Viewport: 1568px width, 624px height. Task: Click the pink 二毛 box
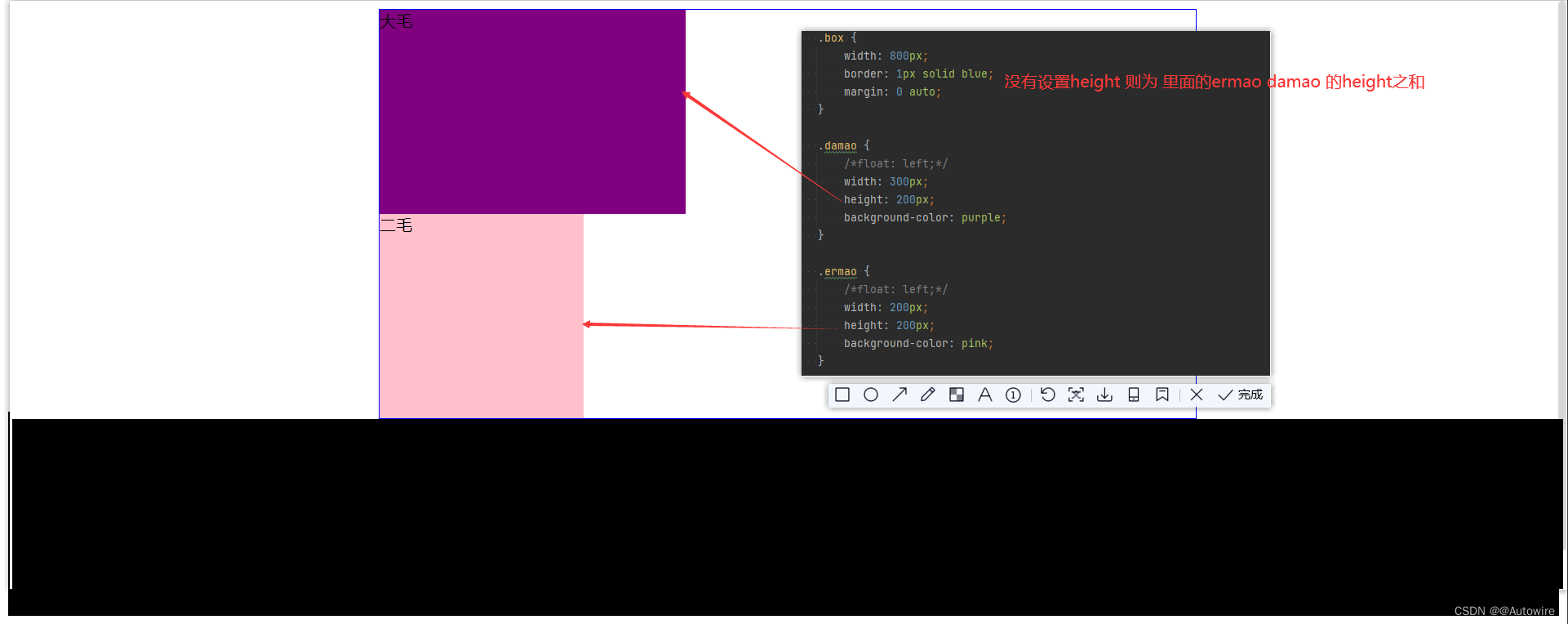click(x=482, y=316)
